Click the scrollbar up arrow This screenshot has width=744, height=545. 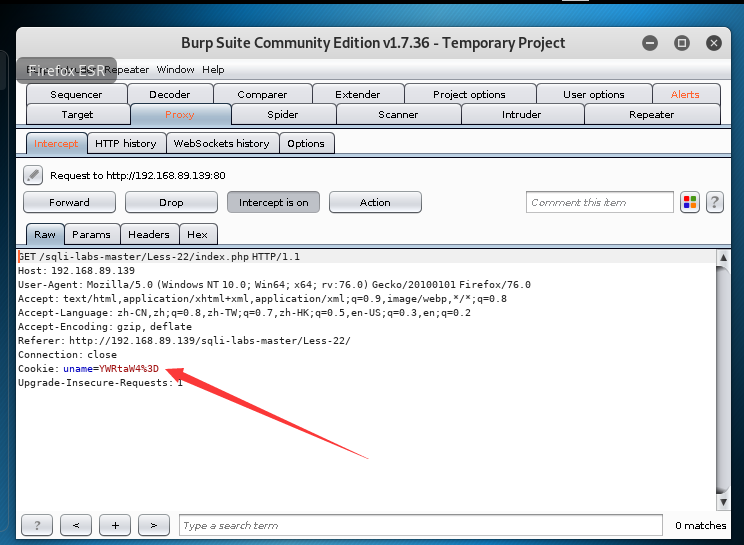click(x=723, y=258)
